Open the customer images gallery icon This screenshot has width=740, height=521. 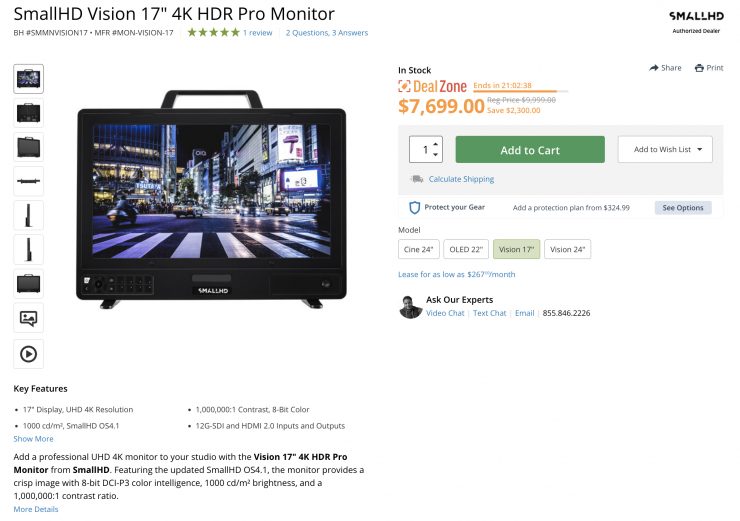click(x=28, y=318)
